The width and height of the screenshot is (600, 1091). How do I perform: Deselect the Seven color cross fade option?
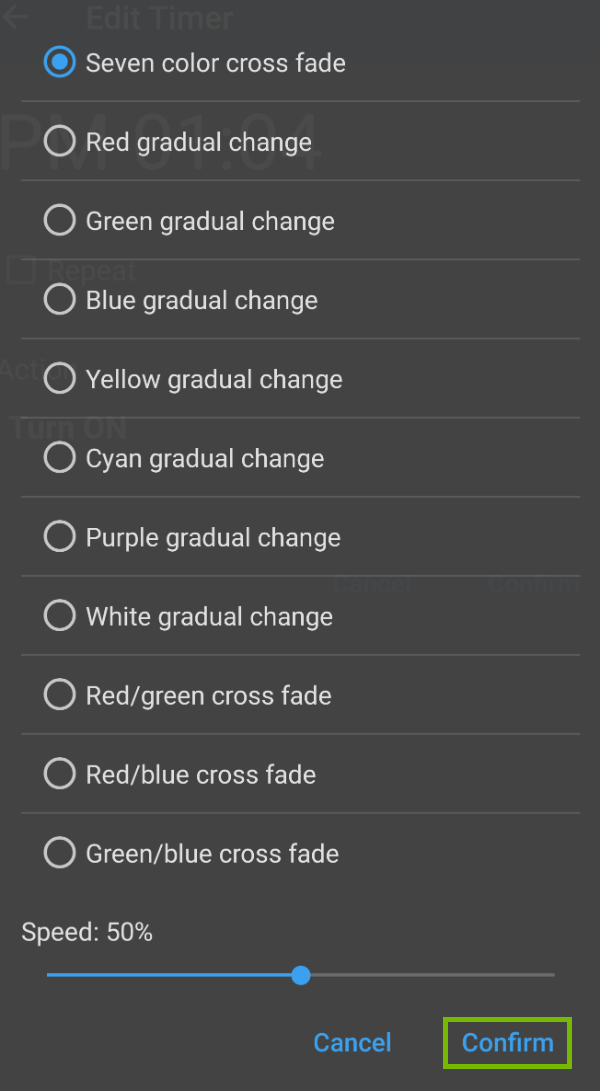59,62
